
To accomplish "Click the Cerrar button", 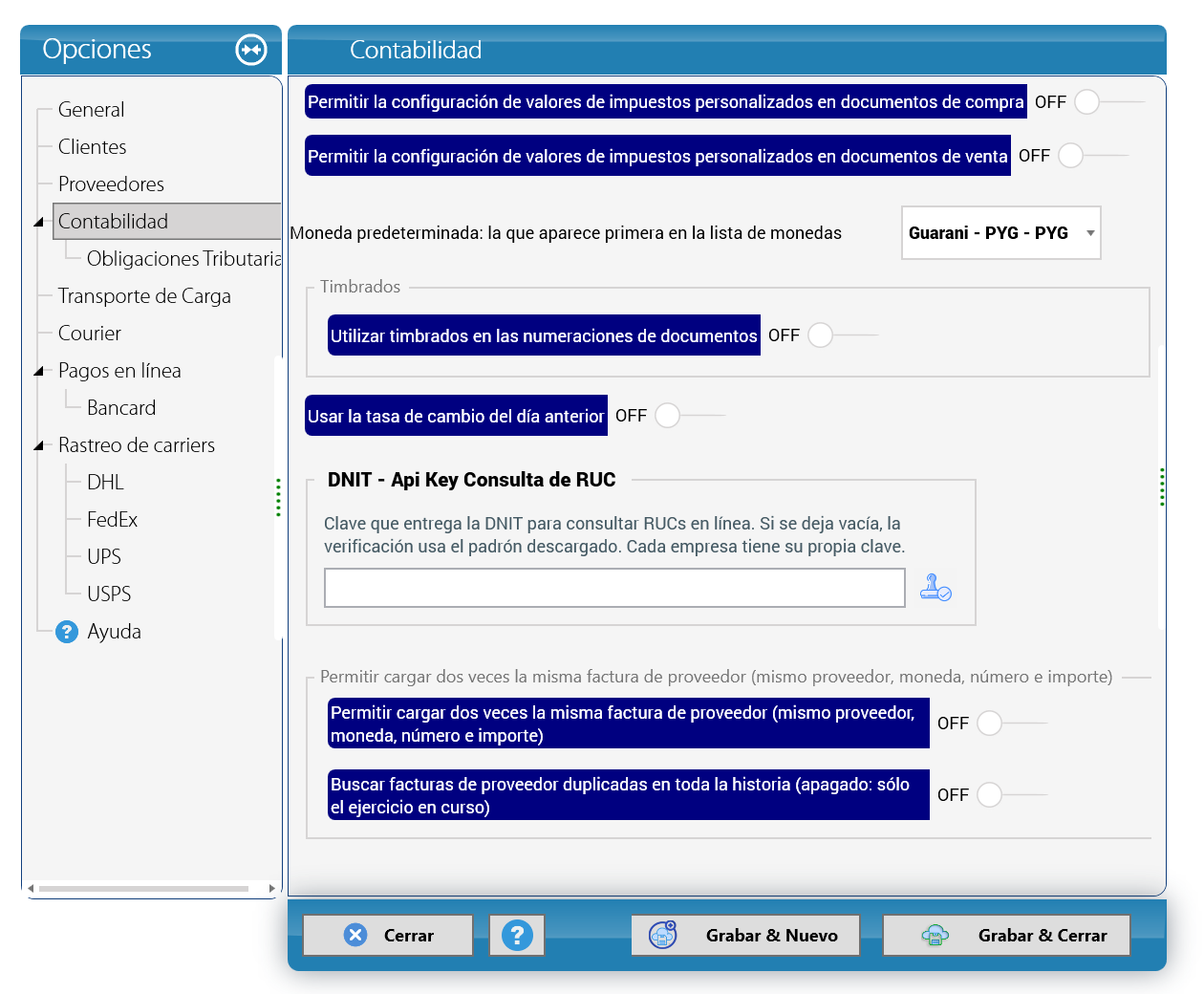I will 388,935.
